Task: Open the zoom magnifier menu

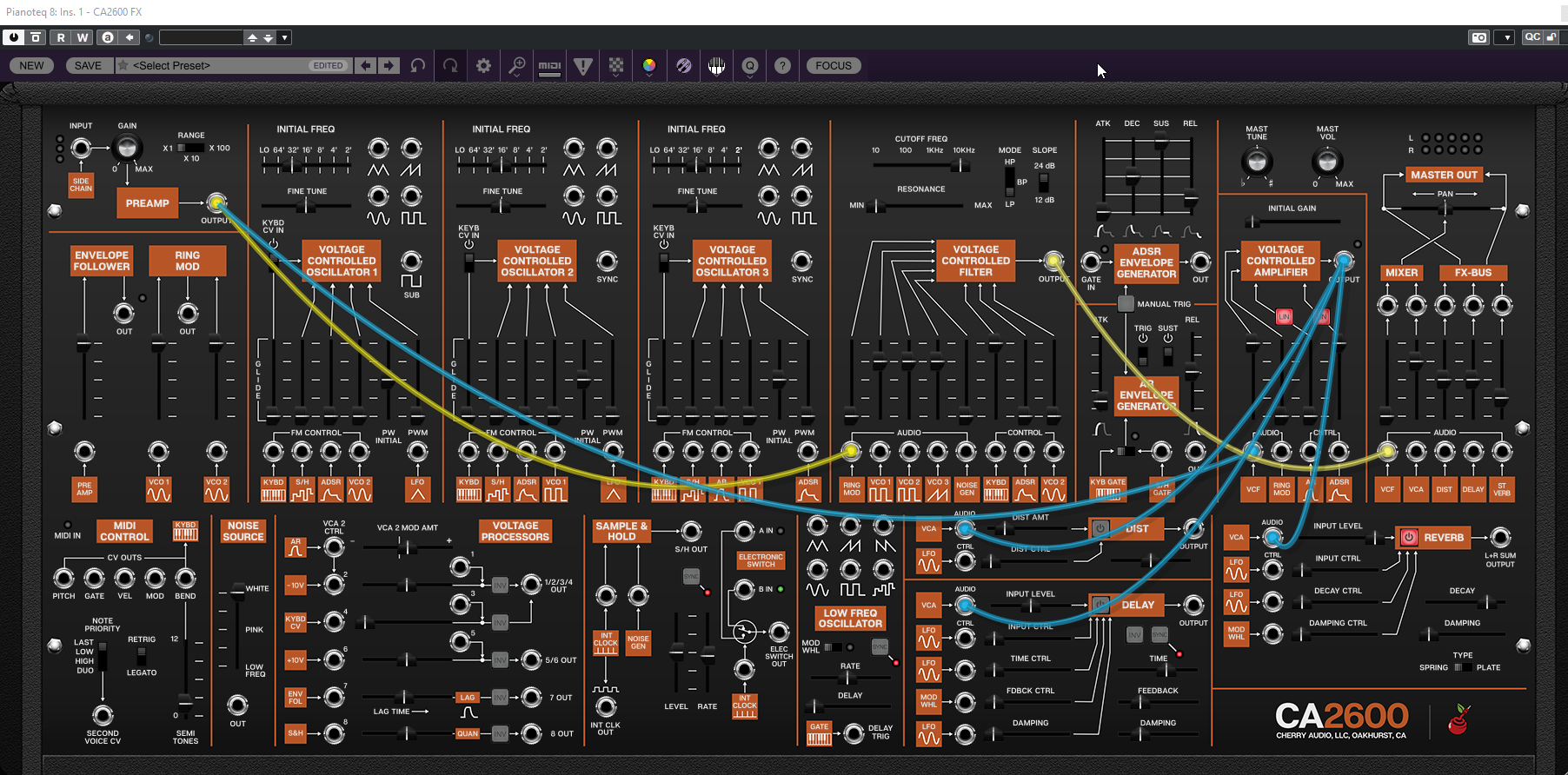Action: click(517, 66)
